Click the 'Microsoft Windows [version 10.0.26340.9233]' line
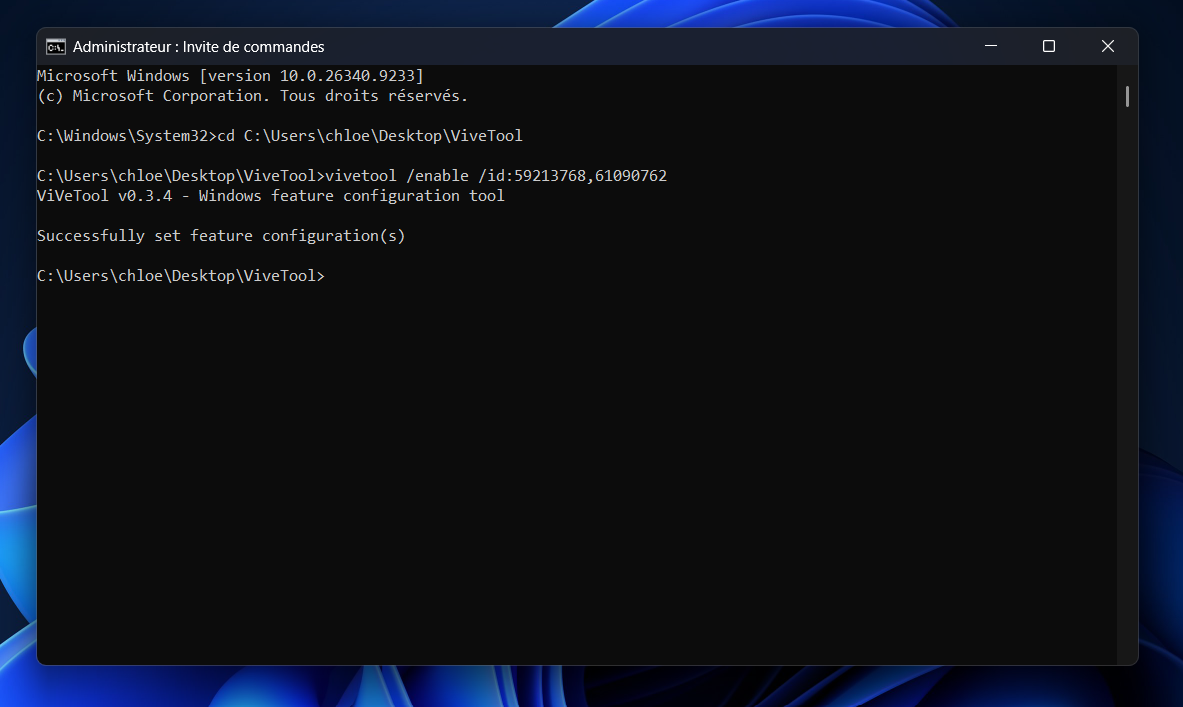 pos(230,75)
